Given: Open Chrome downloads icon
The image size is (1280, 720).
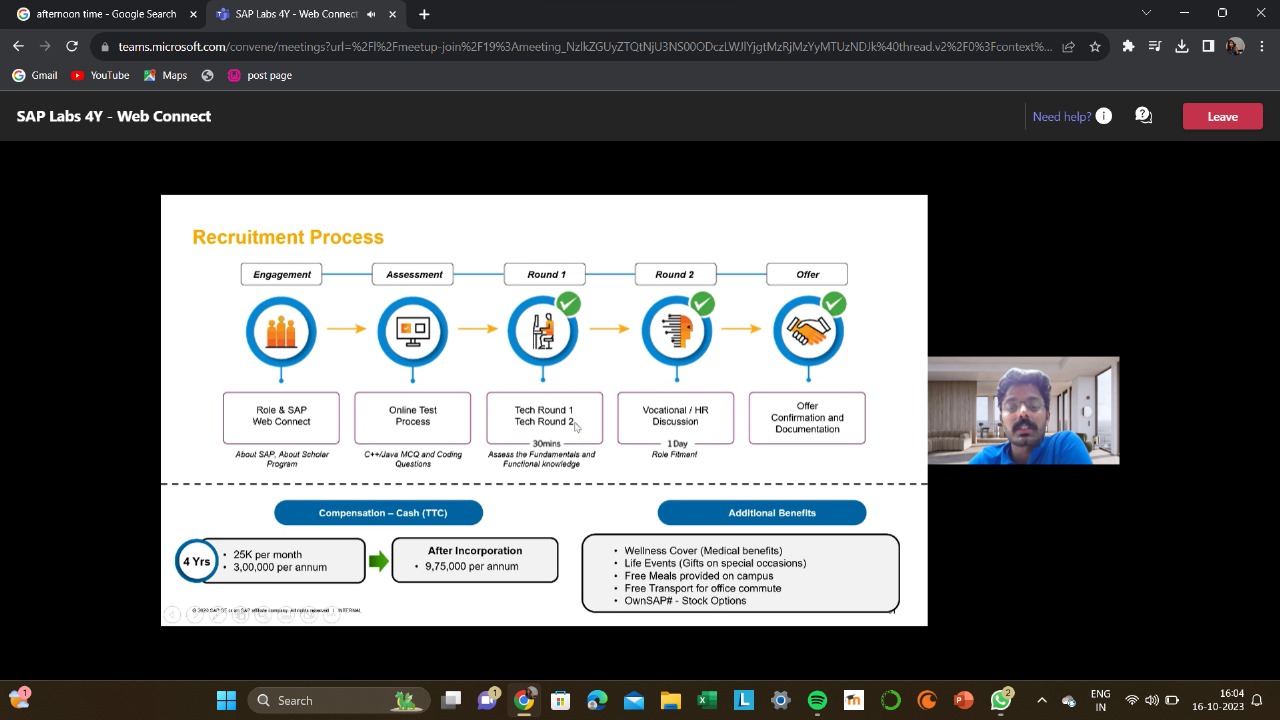Looking at the screenshot, I should (x=1181, y=46).
